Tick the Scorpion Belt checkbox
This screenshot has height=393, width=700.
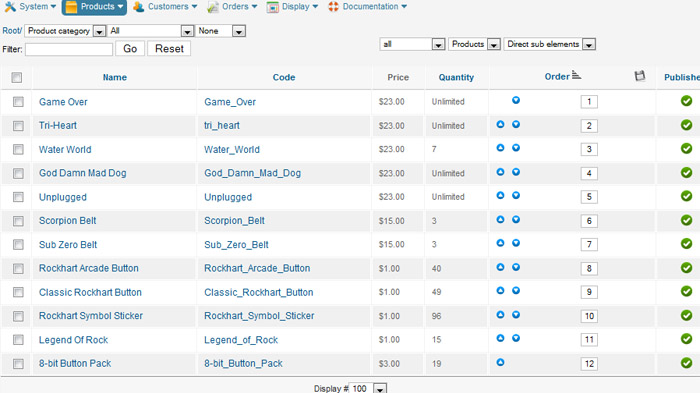pyautogui.click(x=18, y=221)
